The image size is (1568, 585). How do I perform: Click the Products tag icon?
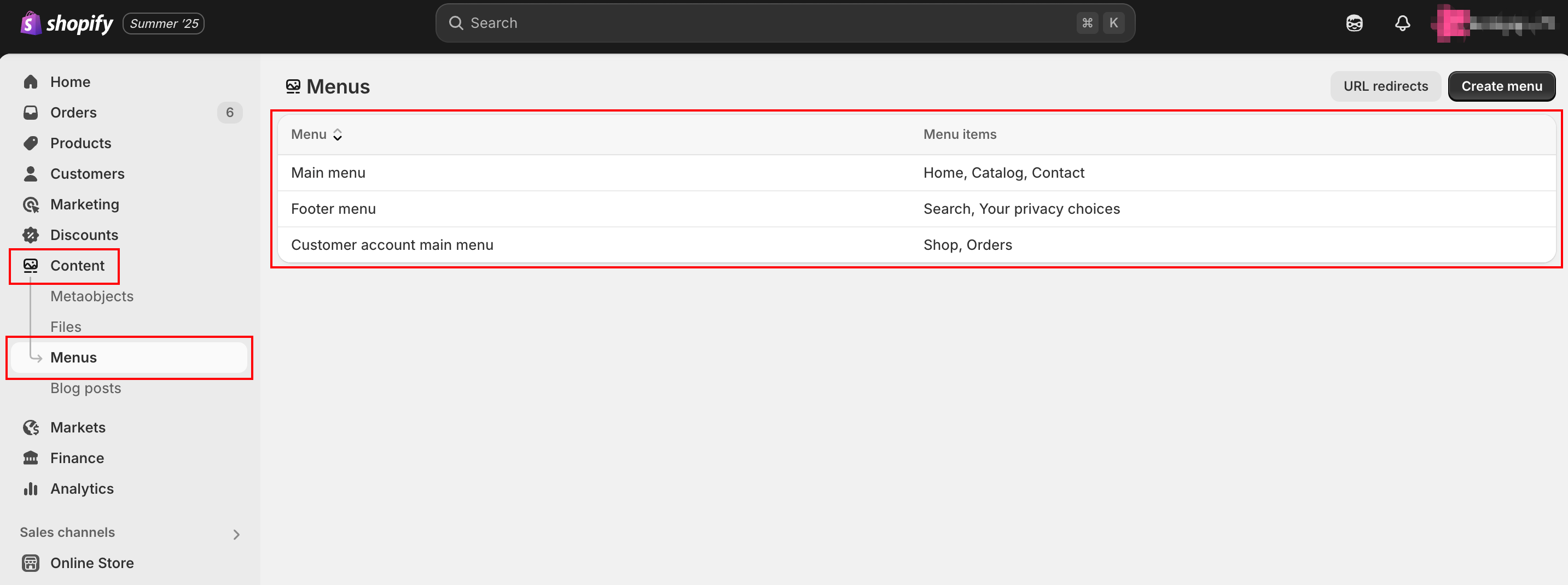31,143
